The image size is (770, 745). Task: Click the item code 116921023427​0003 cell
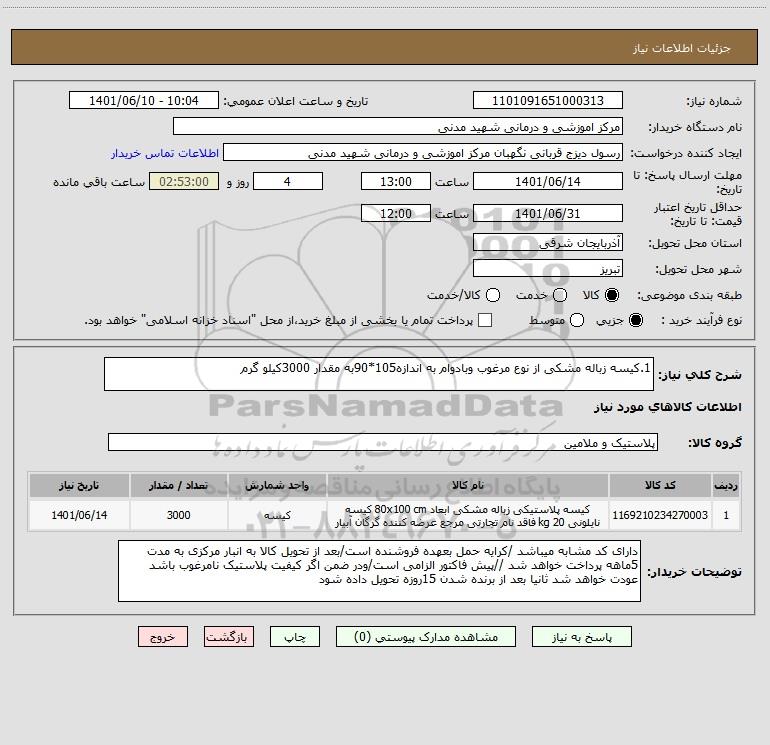[x=660, y=515]
